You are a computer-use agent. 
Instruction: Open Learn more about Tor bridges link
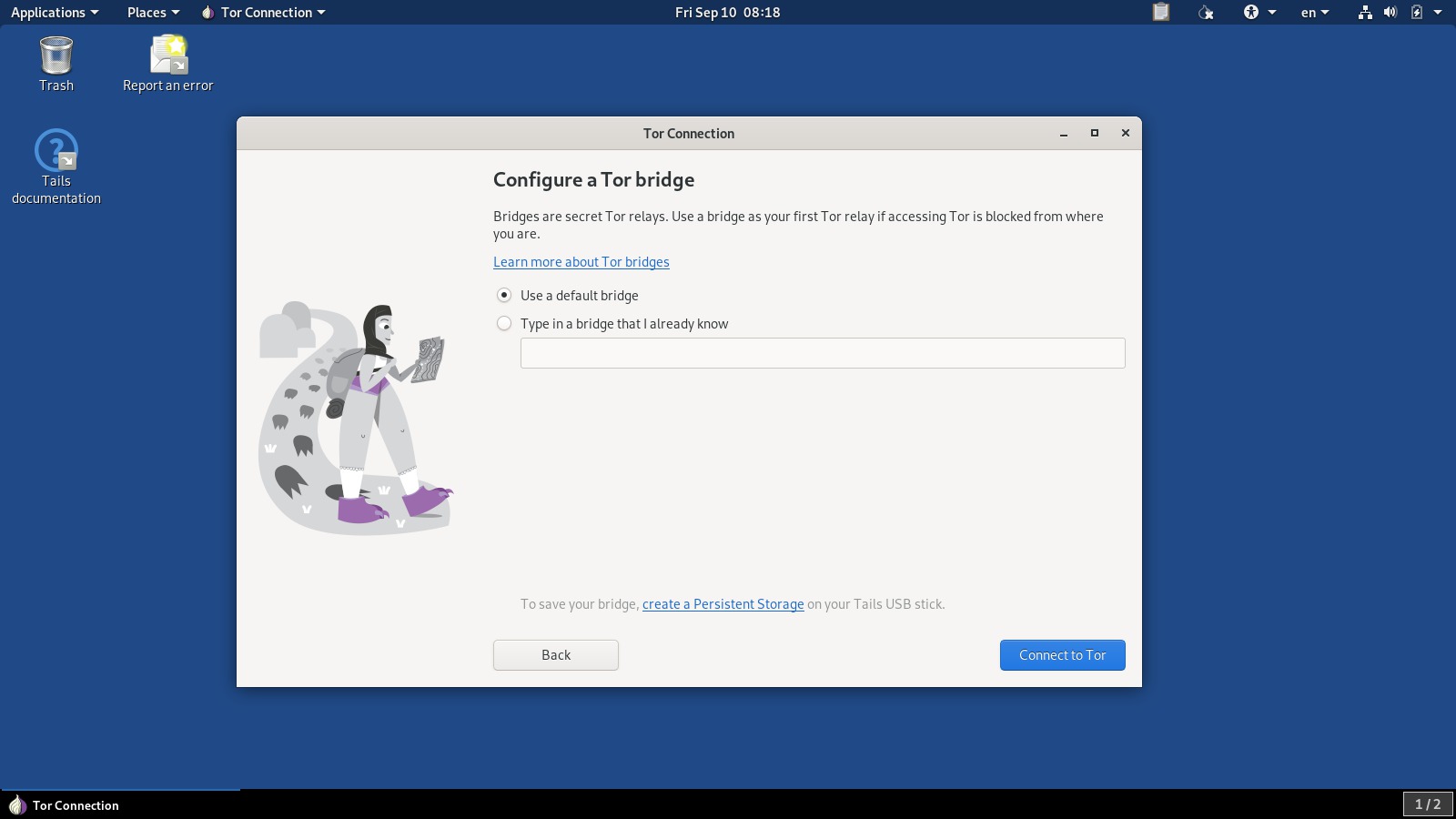point(581,262)
